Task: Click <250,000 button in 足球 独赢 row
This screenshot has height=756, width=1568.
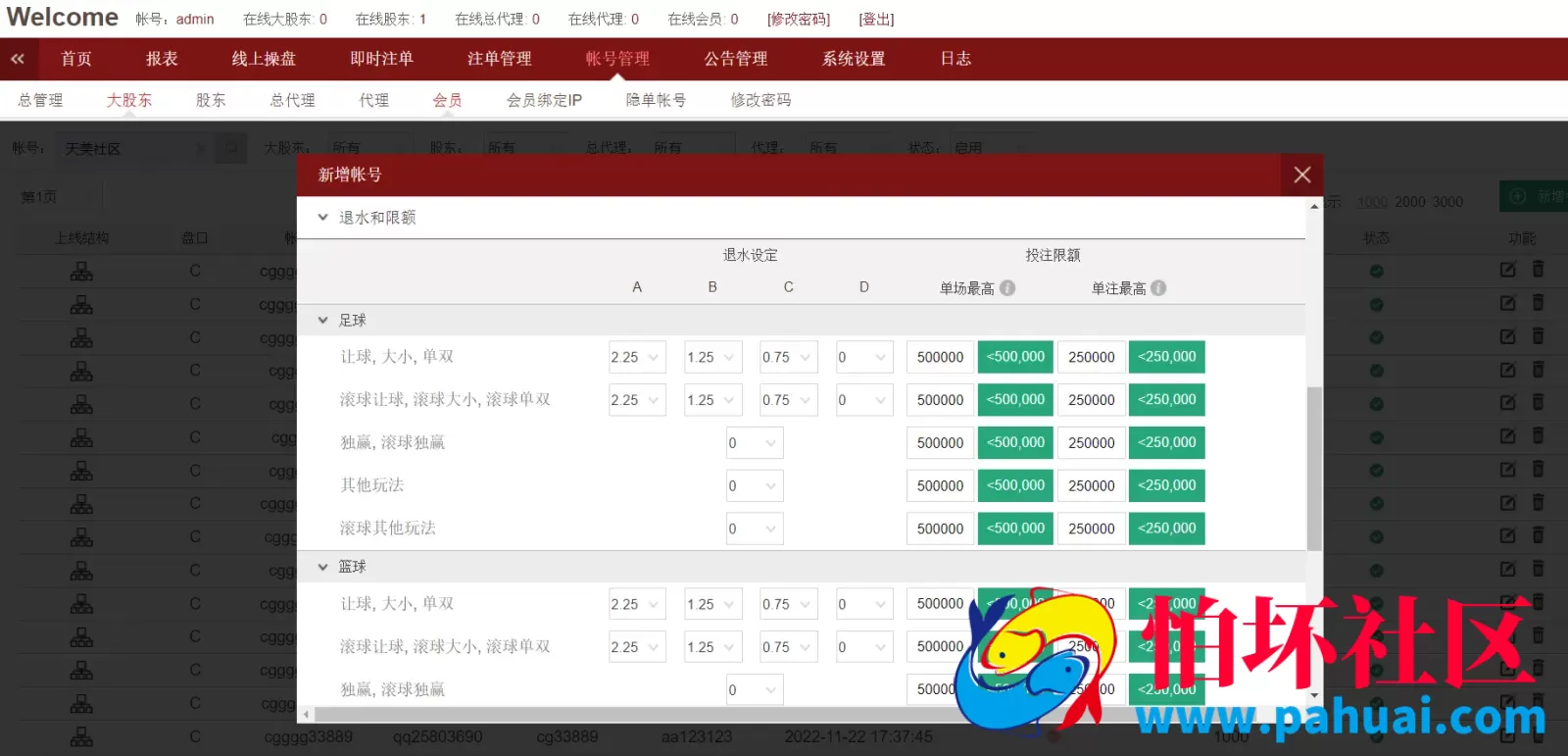Action: coord(1167,443)
